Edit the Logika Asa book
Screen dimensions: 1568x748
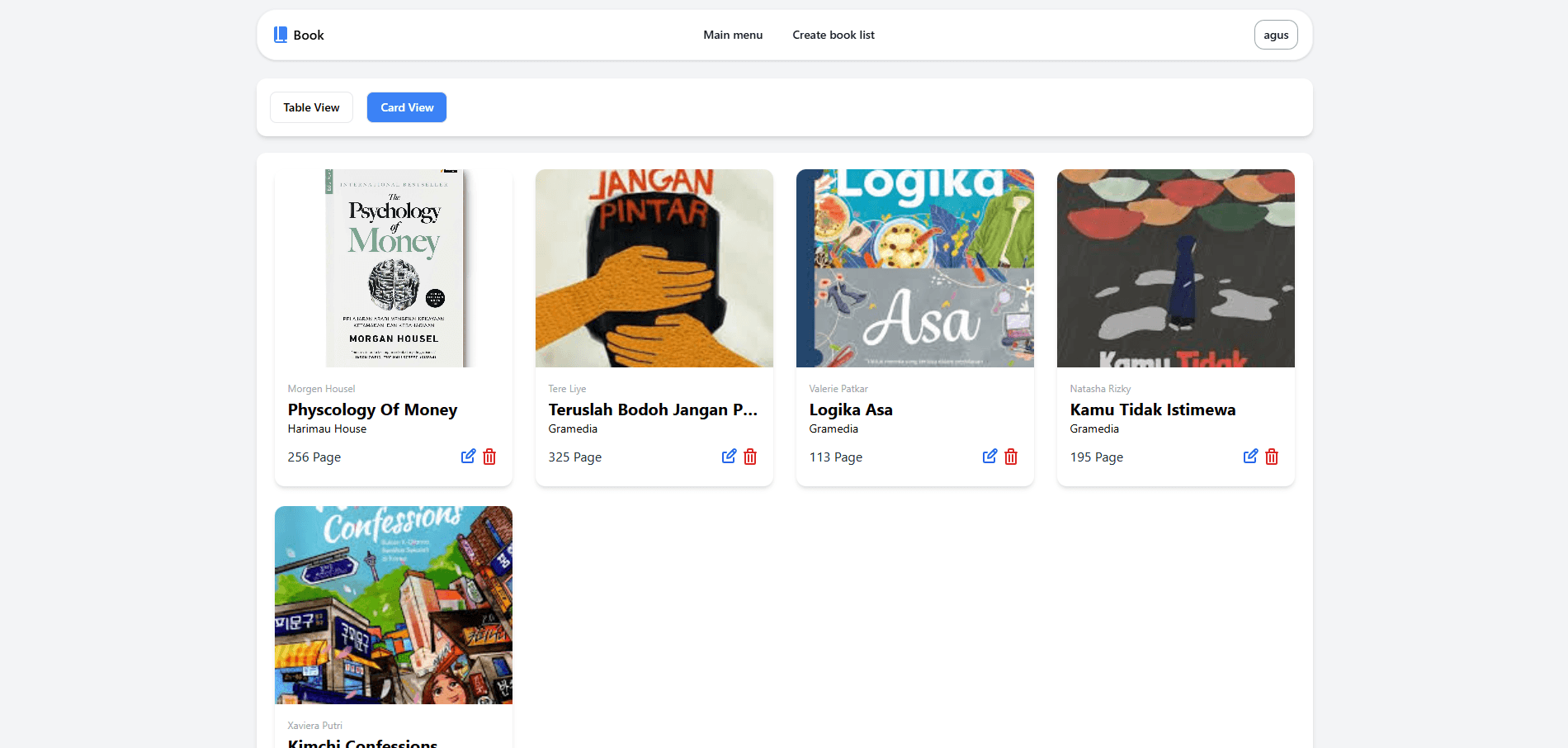989,457
